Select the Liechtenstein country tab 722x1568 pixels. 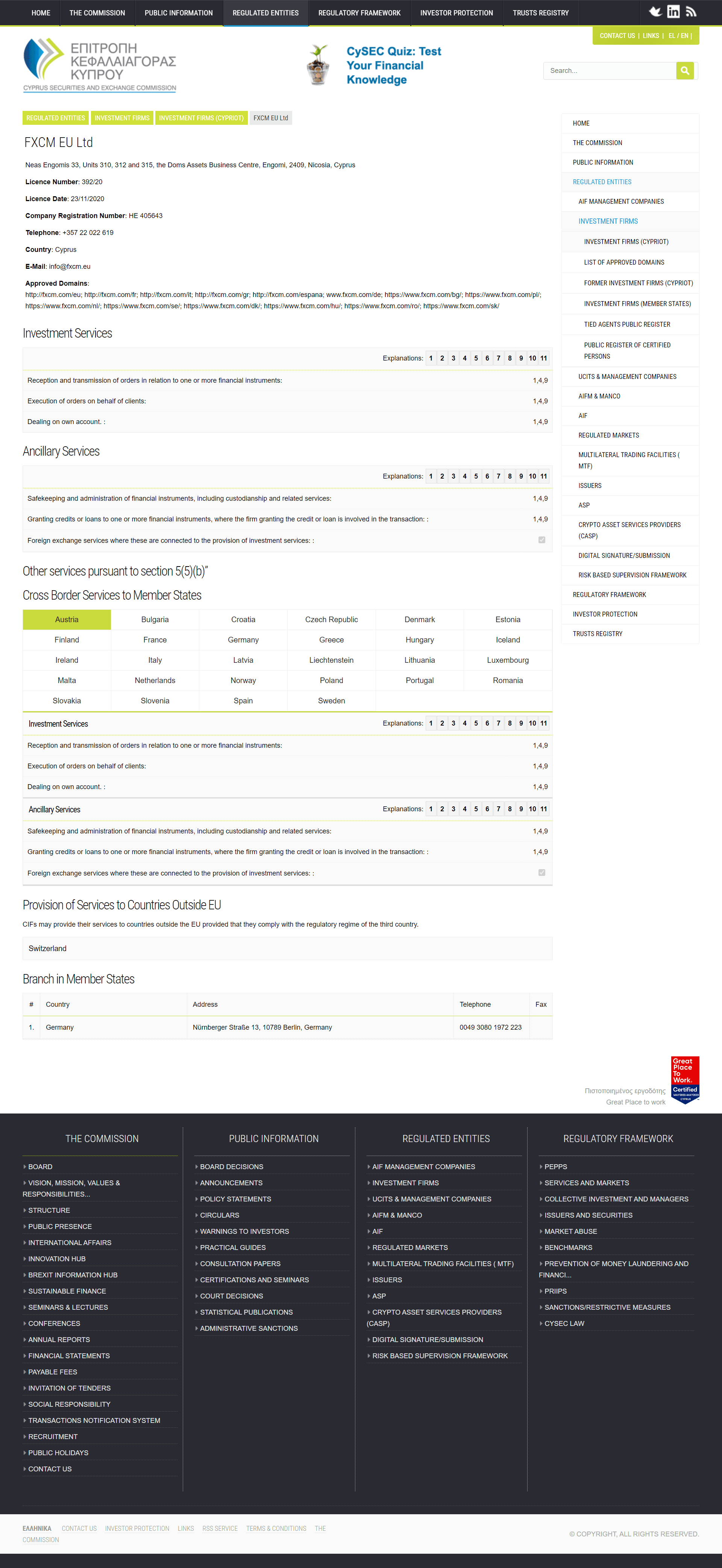click(331, 660)
